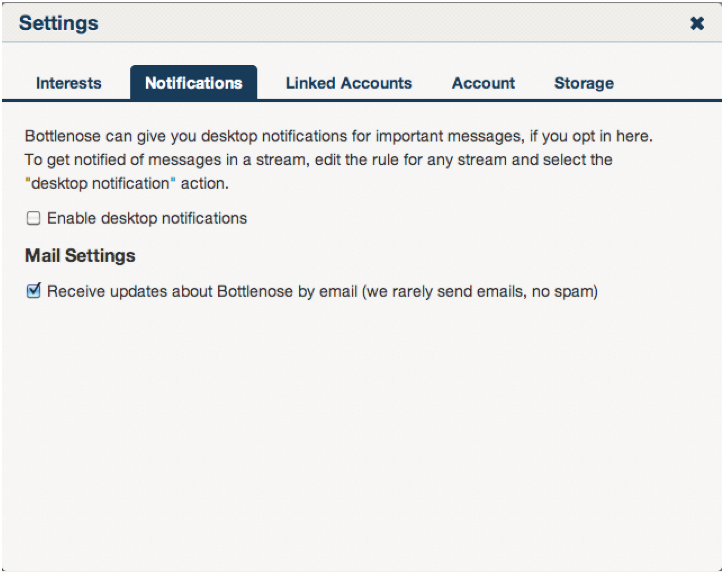Go to the Account tab
Image resolution: width=724 pixels, height=573 pixels.
point(483,83)
